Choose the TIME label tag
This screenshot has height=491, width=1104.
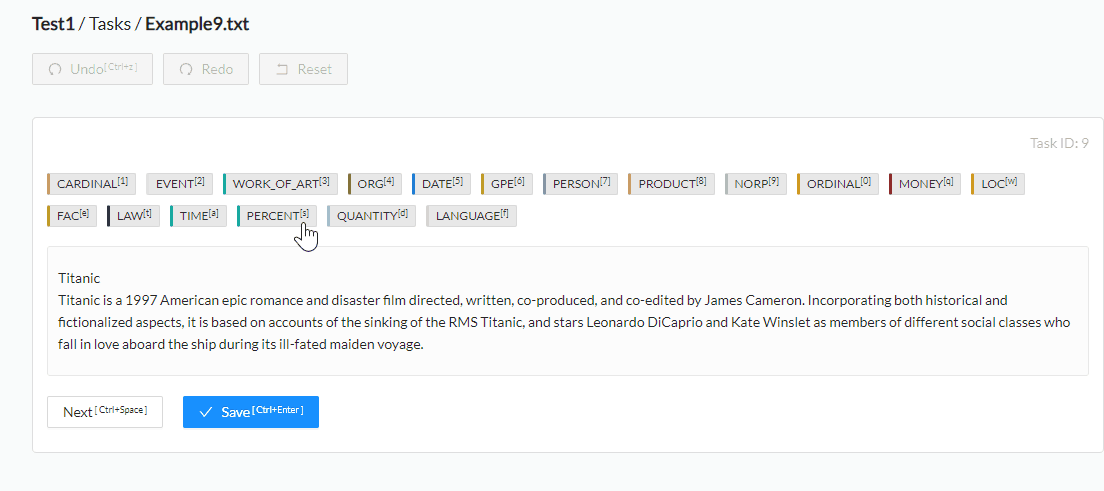click(198, 216)
